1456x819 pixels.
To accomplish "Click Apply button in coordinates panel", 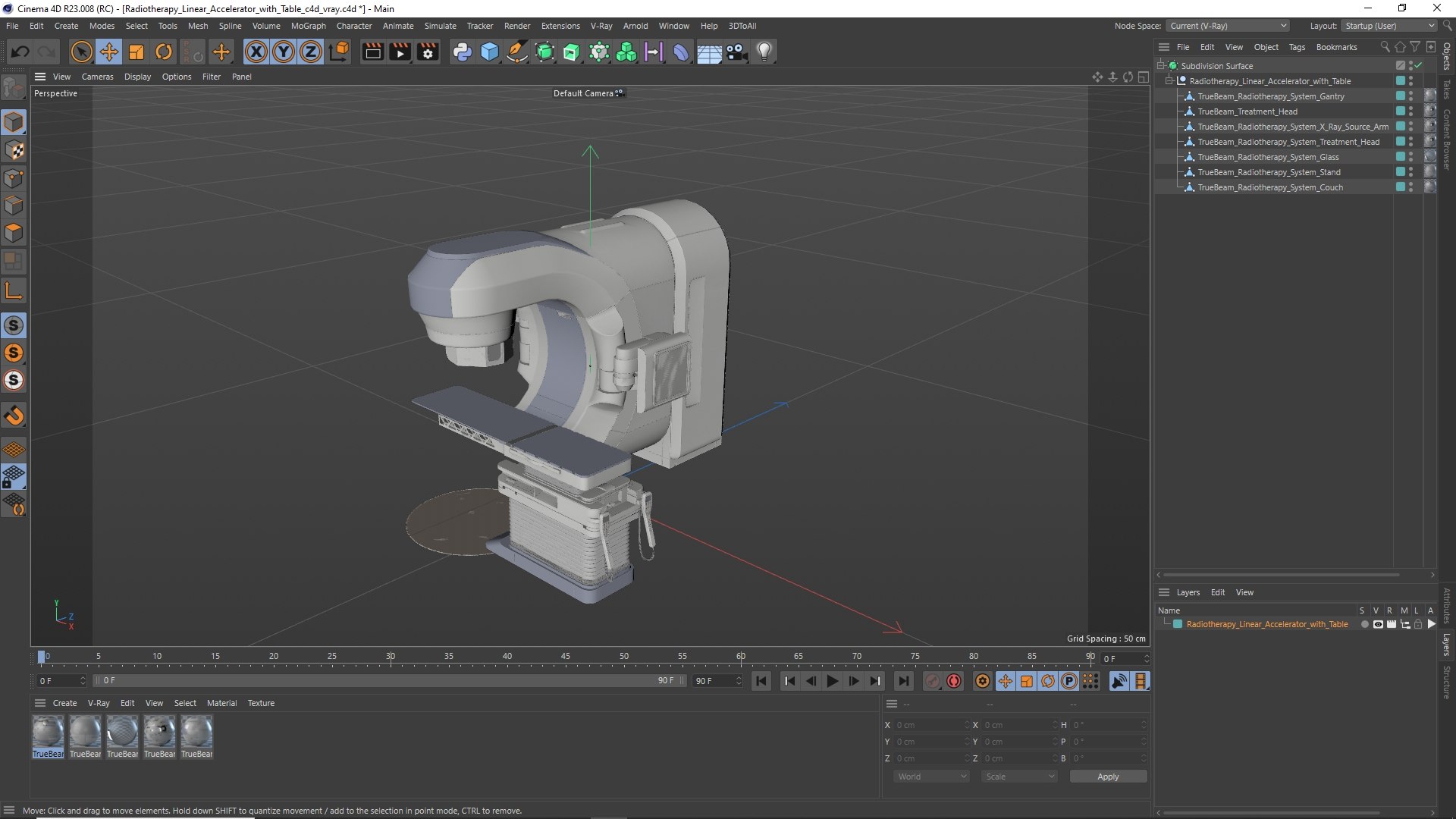I will tap(1108, 777).
